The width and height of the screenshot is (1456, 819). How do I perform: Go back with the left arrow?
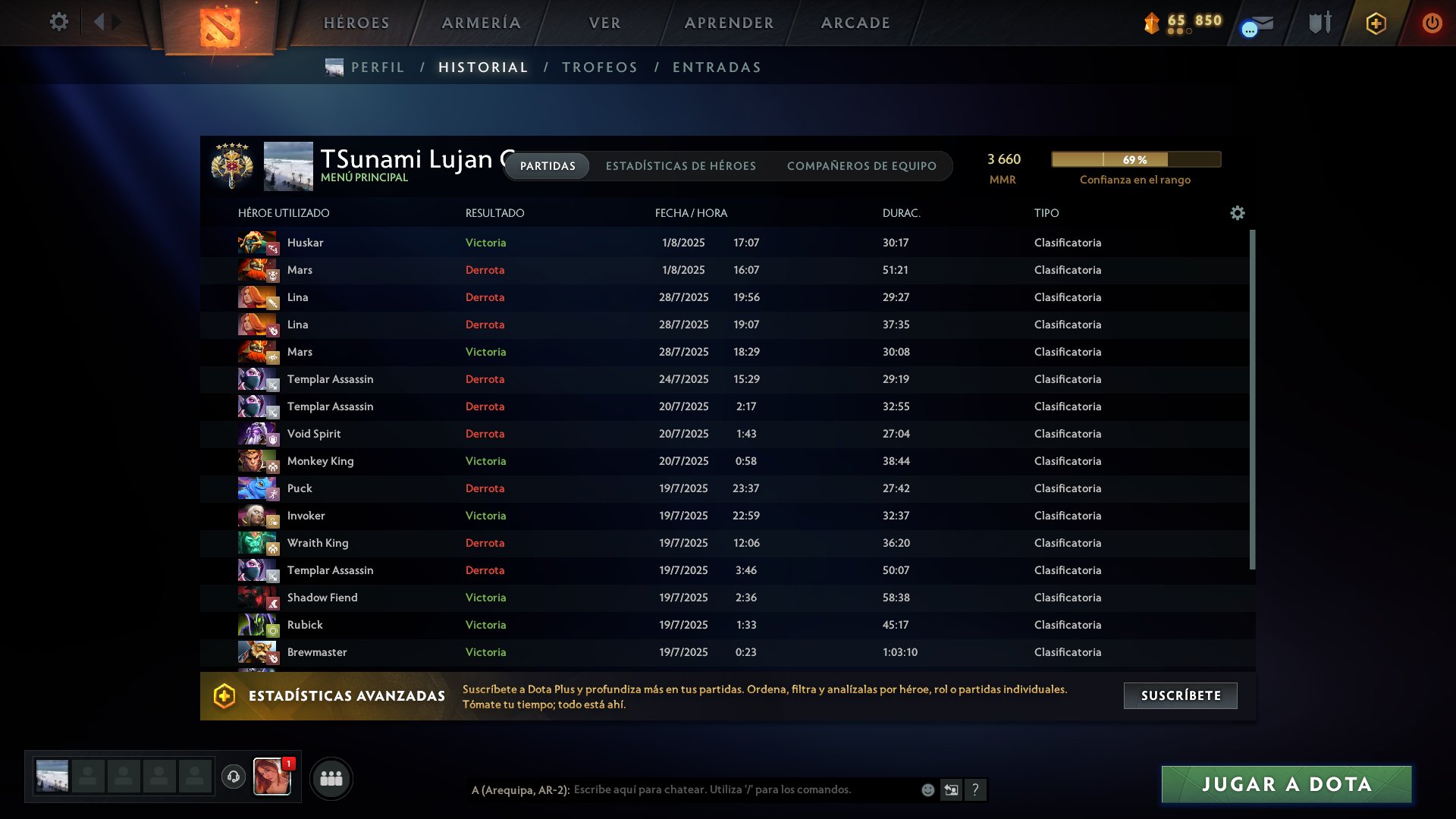99,22
